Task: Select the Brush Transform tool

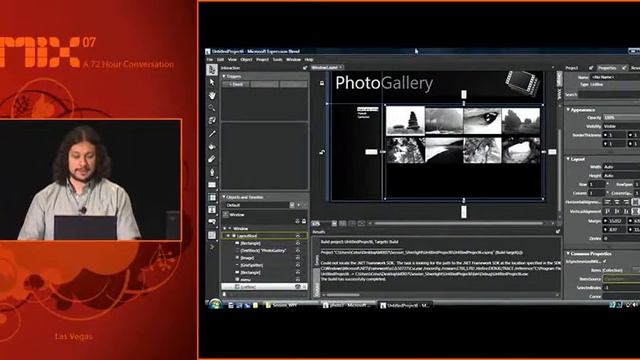Action: [x=212, y=159]
